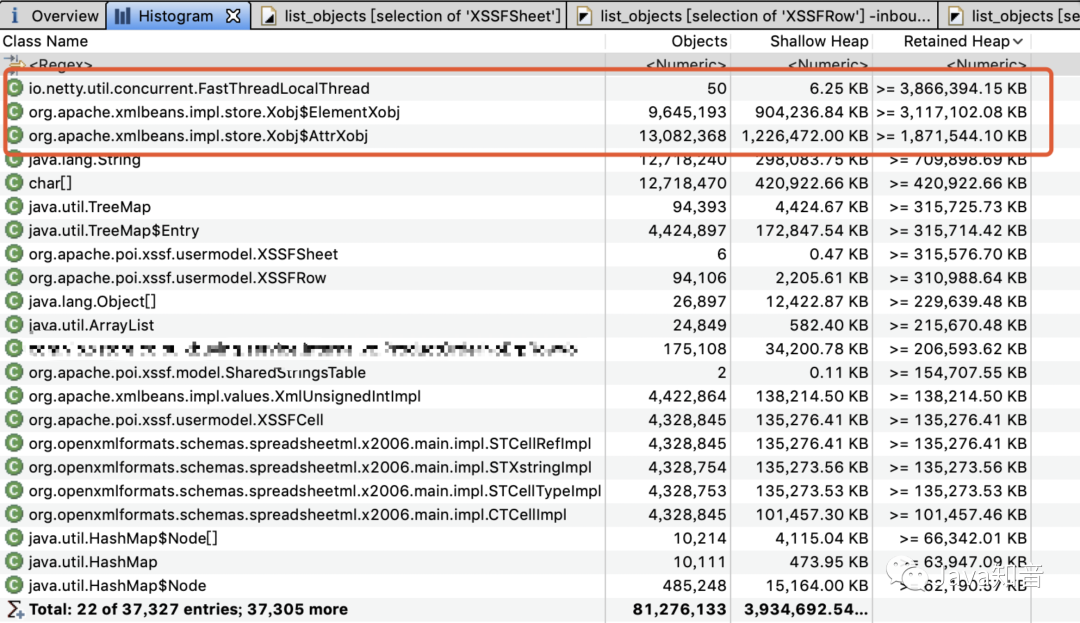Click Numeric filter under Shallow Heap column
The height and width of the screenshot is (623, 1080).
(827, 65)
